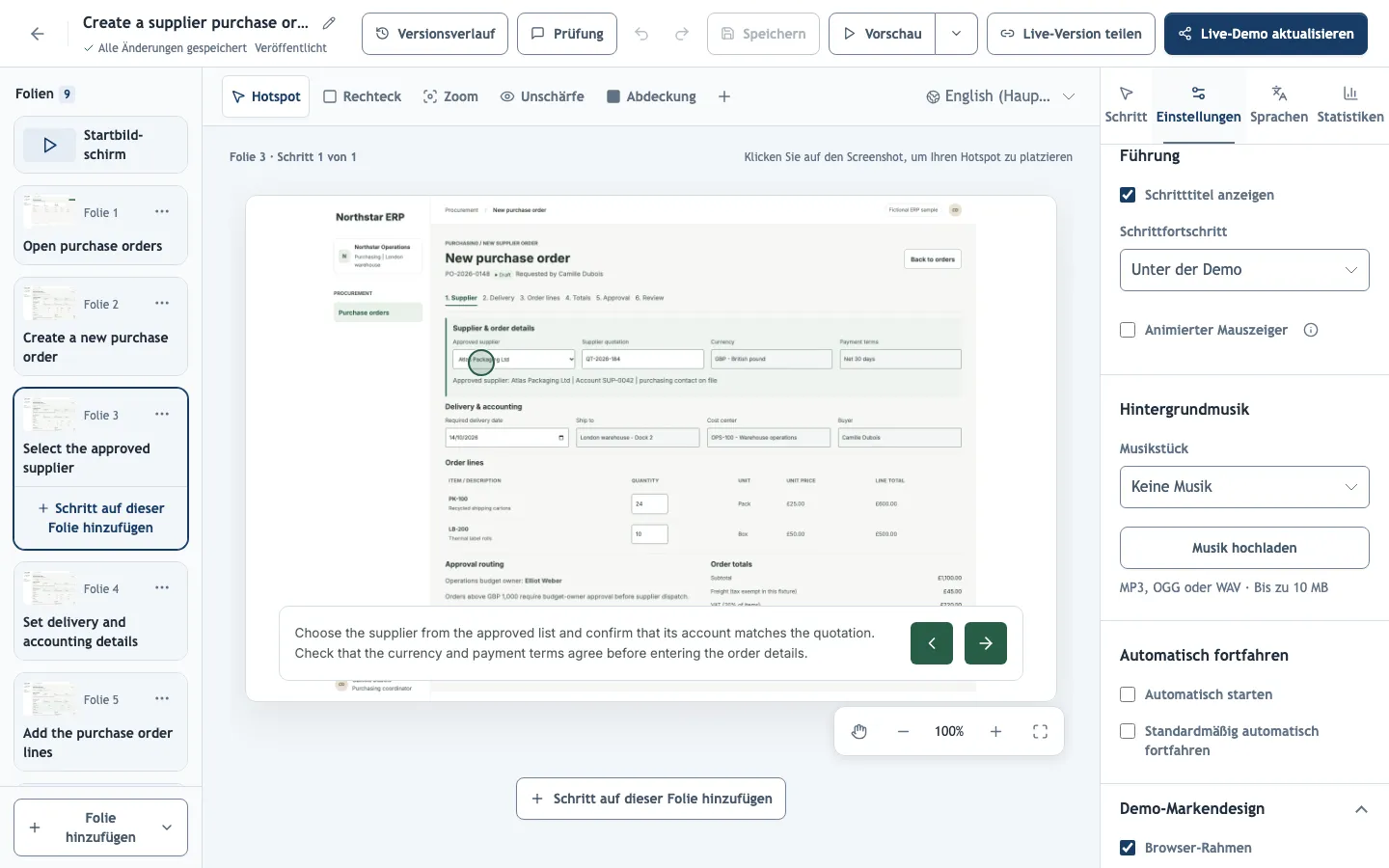Check Standardmäßig automatisch fortfahren
This screenshot has height=868, width=1389.
coord(1128,731)
